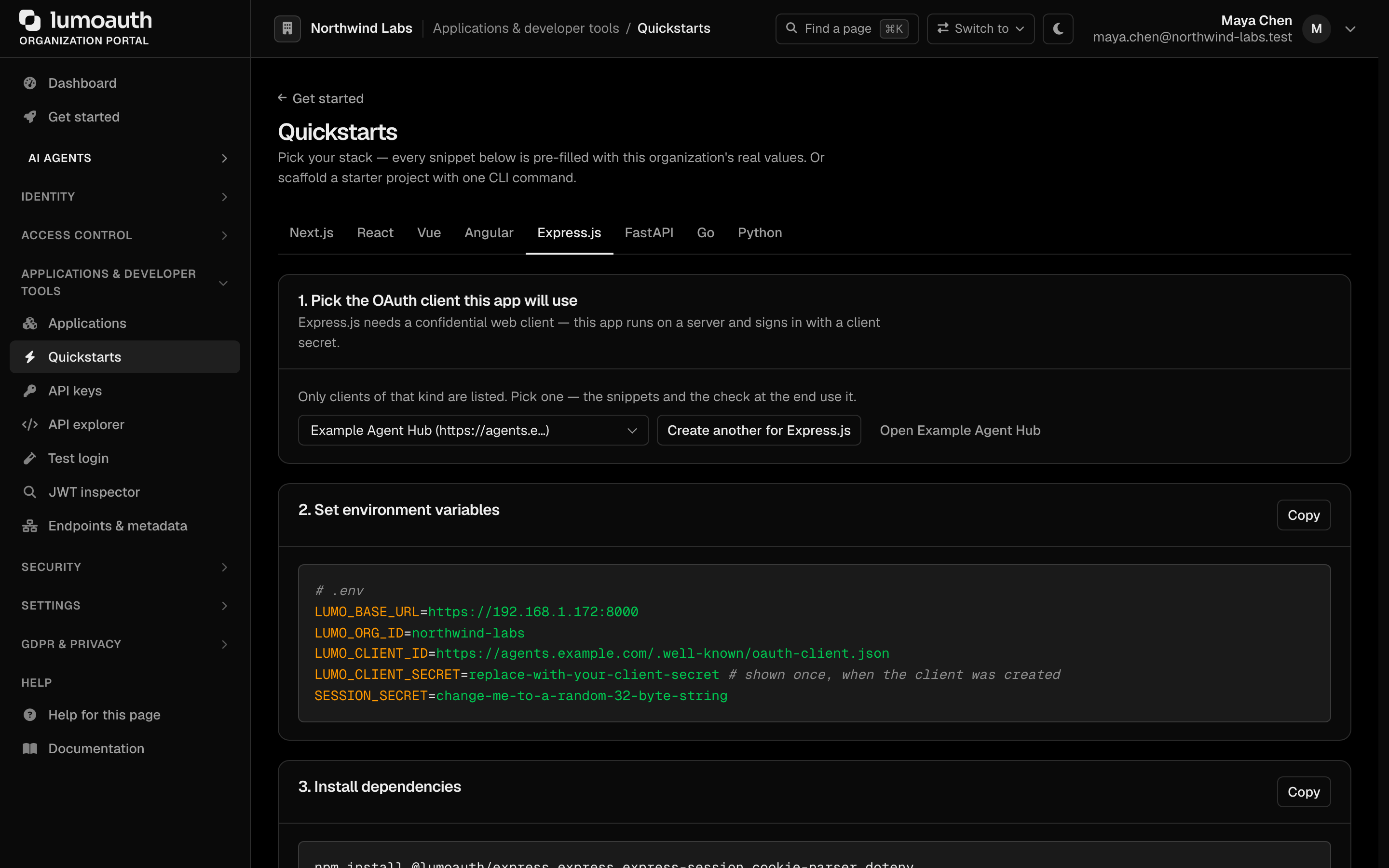
Task: Open Dashboard from its gauge icon
Action: (30, 83)
